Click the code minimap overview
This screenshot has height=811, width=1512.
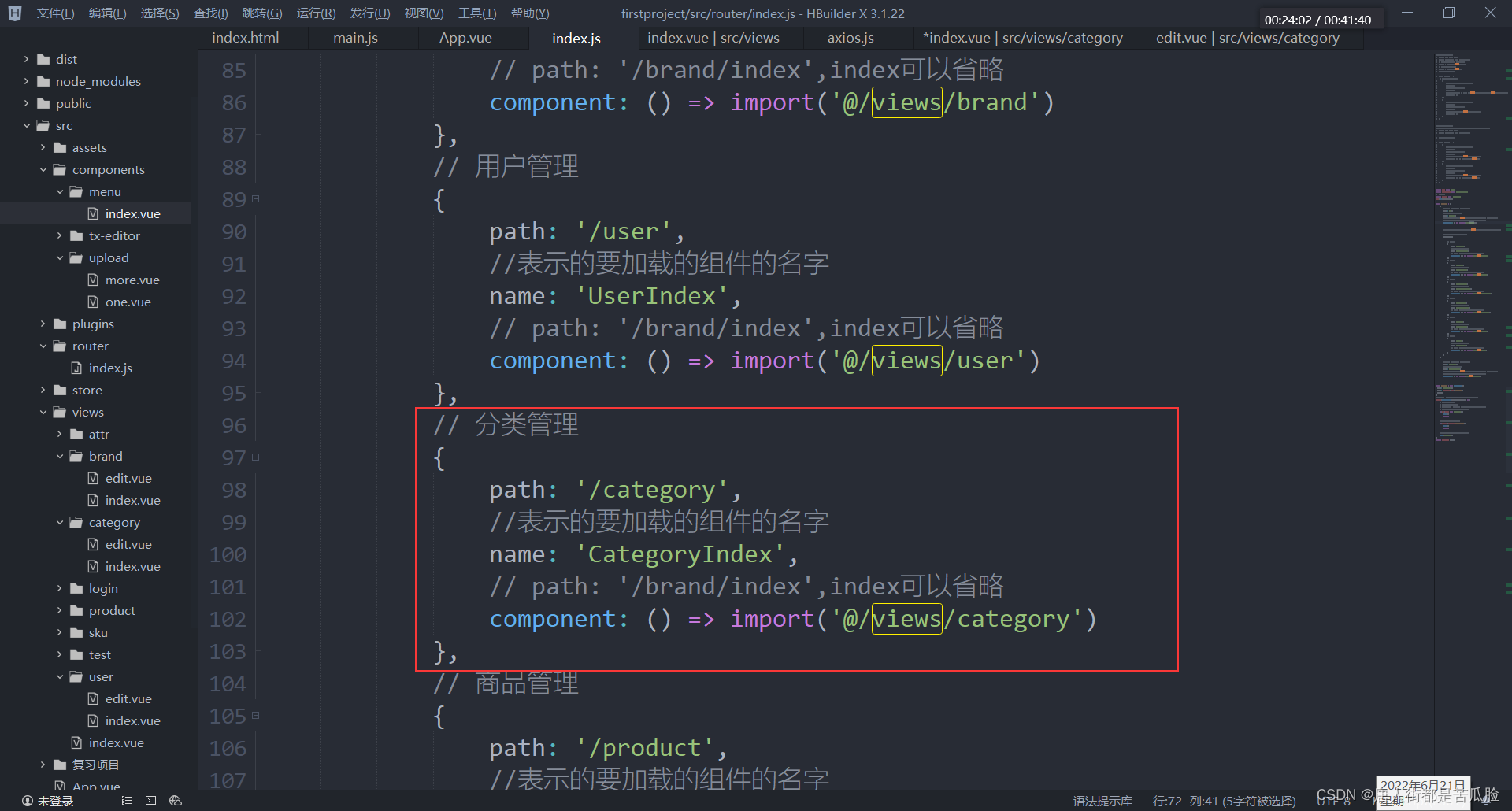click(1469, 248)
